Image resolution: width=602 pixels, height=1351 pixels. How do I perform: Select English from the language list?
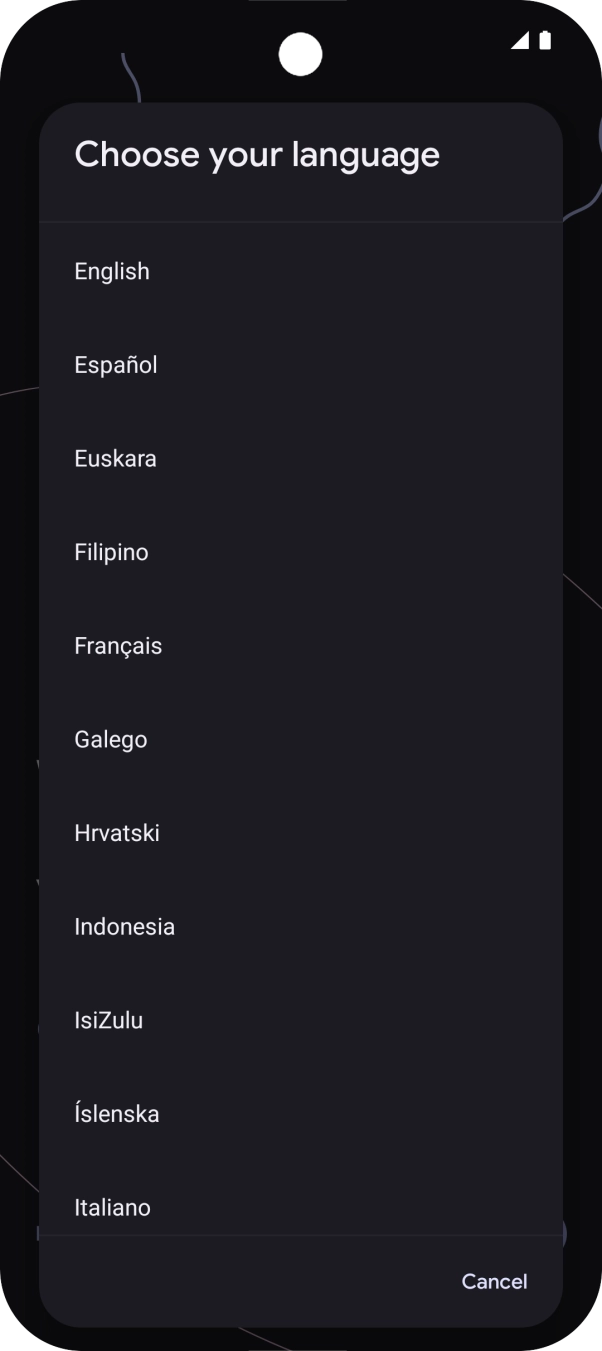(112, 271)
